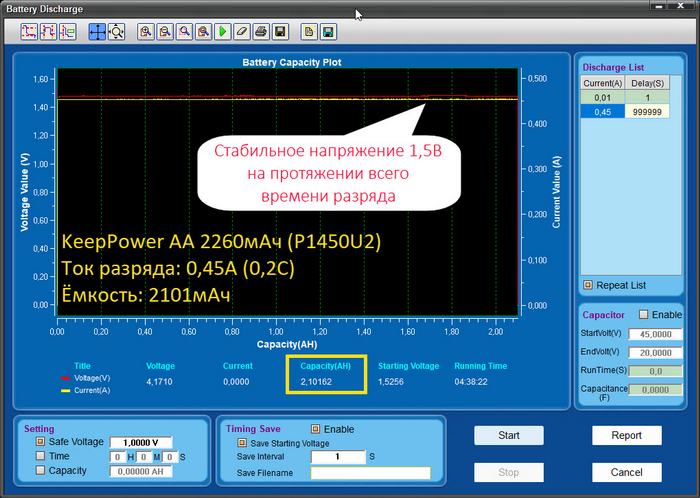Click the Cancel button
700x498 pixels.
[x=626, y=472]
